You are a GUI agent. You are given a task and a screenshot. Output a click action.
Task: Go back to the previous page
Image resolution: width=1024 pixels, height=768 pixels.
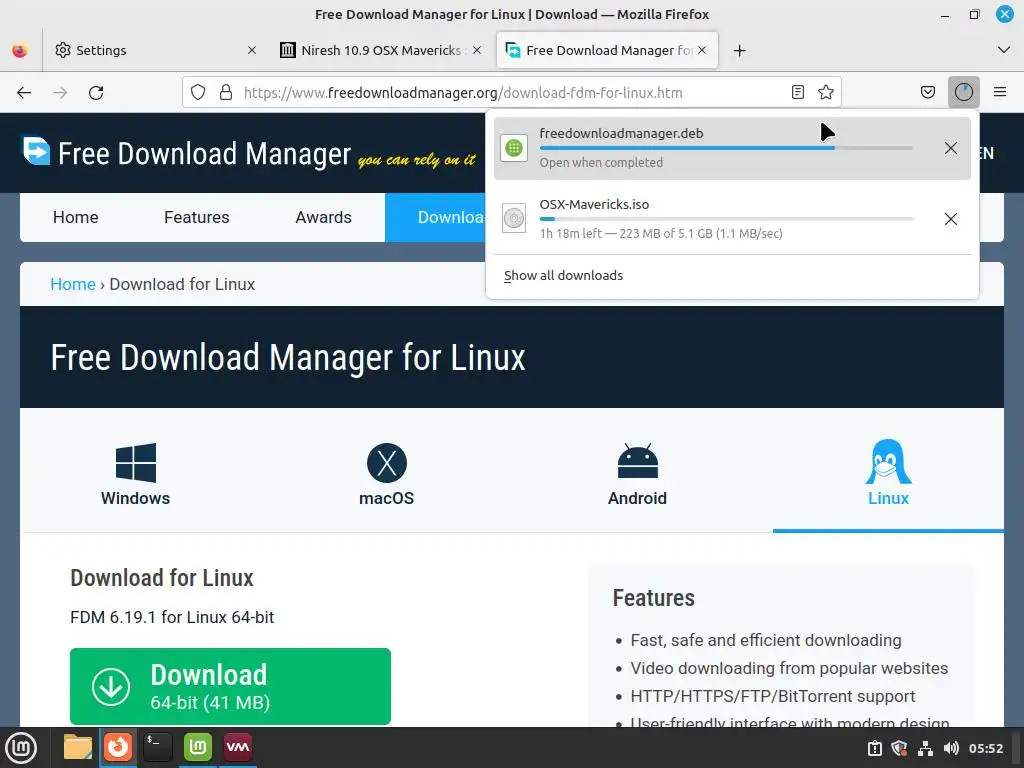[x=24, y=93]
